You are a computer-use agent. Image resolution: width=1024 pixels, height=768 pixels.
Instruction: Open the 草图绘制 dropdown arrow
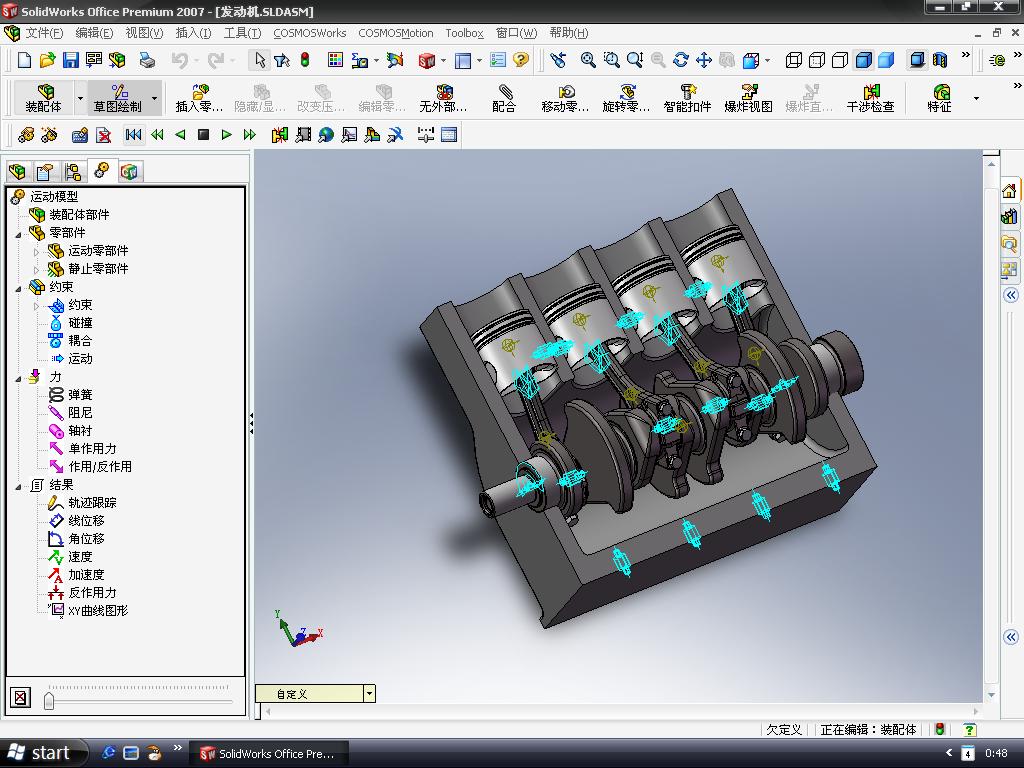tap(155, 98)
